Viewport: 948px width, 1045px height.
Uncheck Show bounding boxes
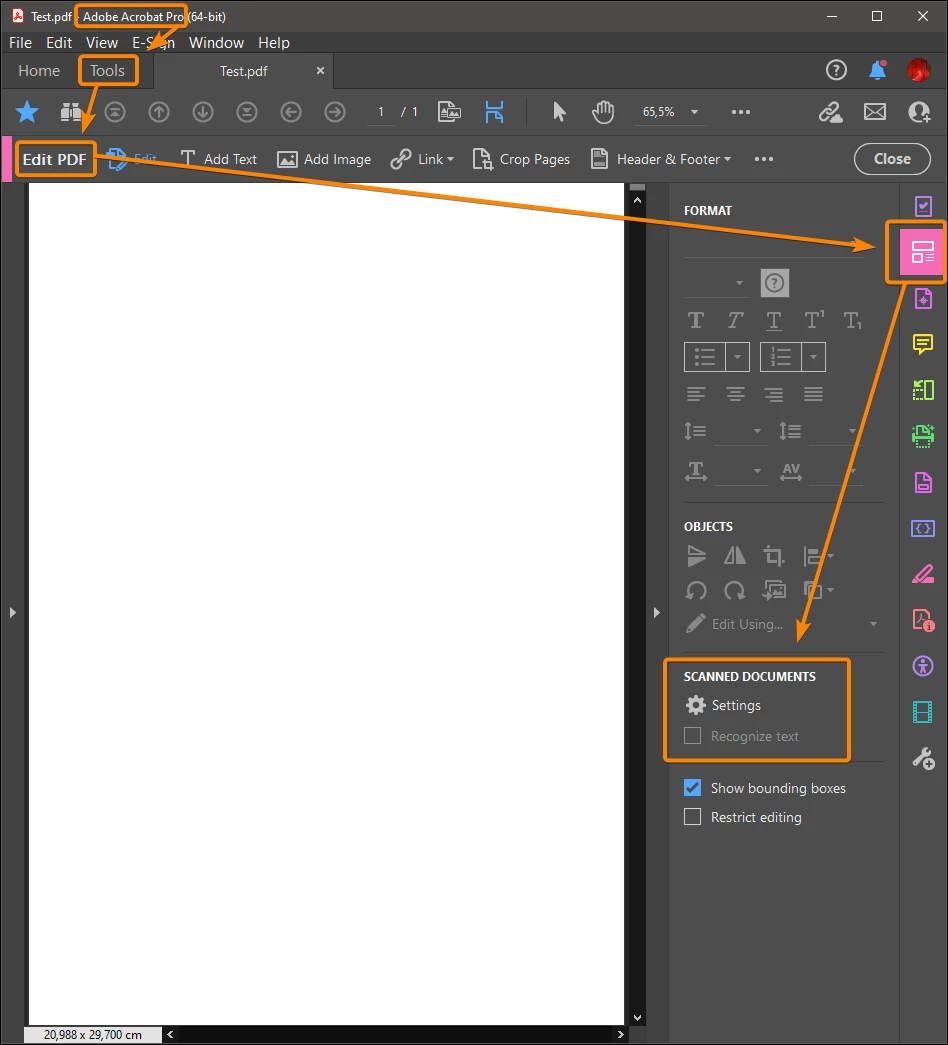(x=693, y=788)
